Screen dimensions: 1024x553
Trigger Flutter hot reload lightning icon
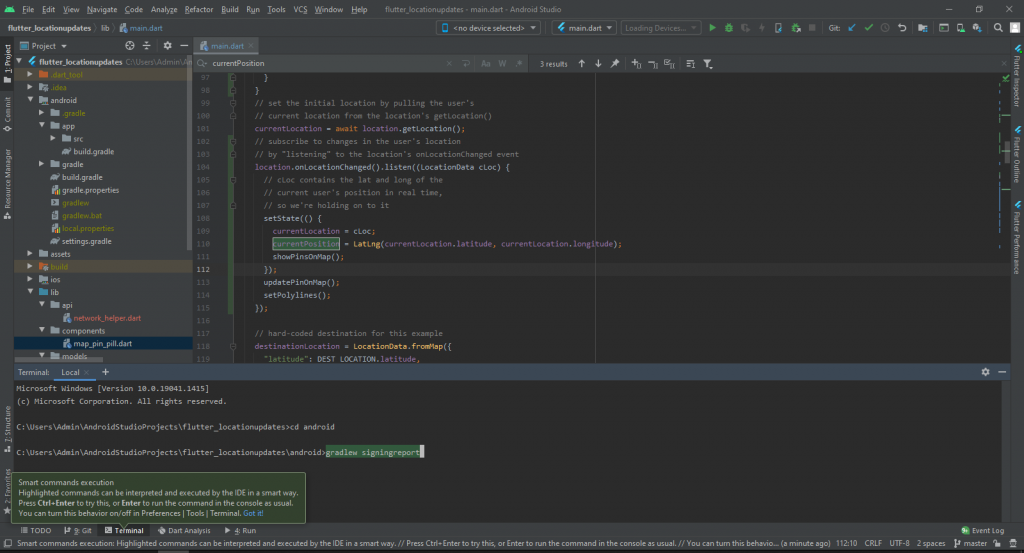click(x=761, y=28)
